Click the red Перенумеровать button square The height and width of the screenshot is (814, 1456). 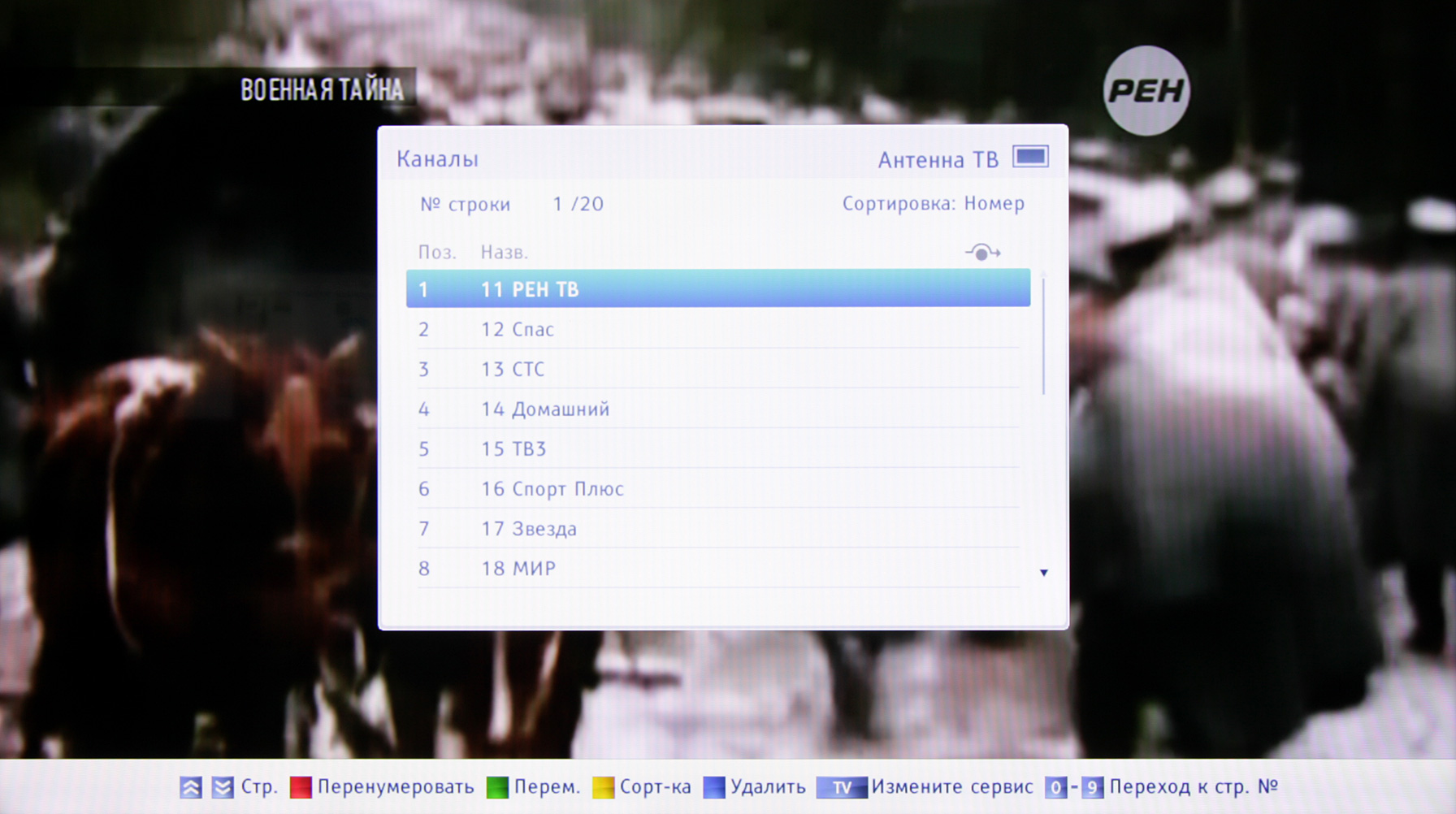[x=301, y=787]
